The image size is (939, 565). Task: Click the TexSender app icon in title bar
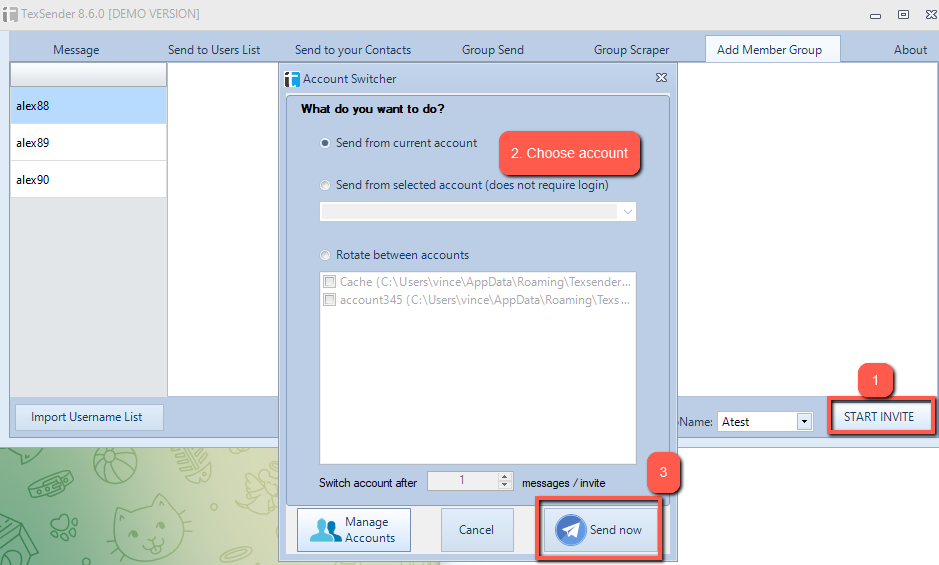10,14
